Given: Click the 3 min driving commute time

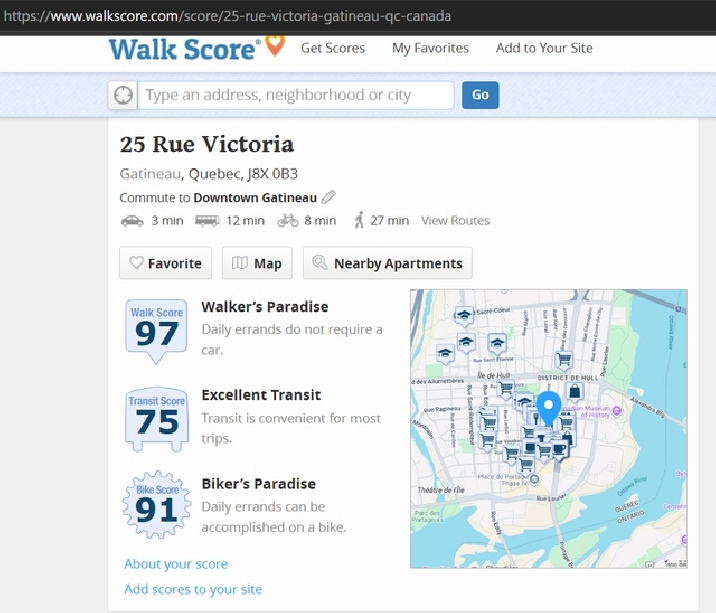Looking at the screenshot, I should pos(168,221).
